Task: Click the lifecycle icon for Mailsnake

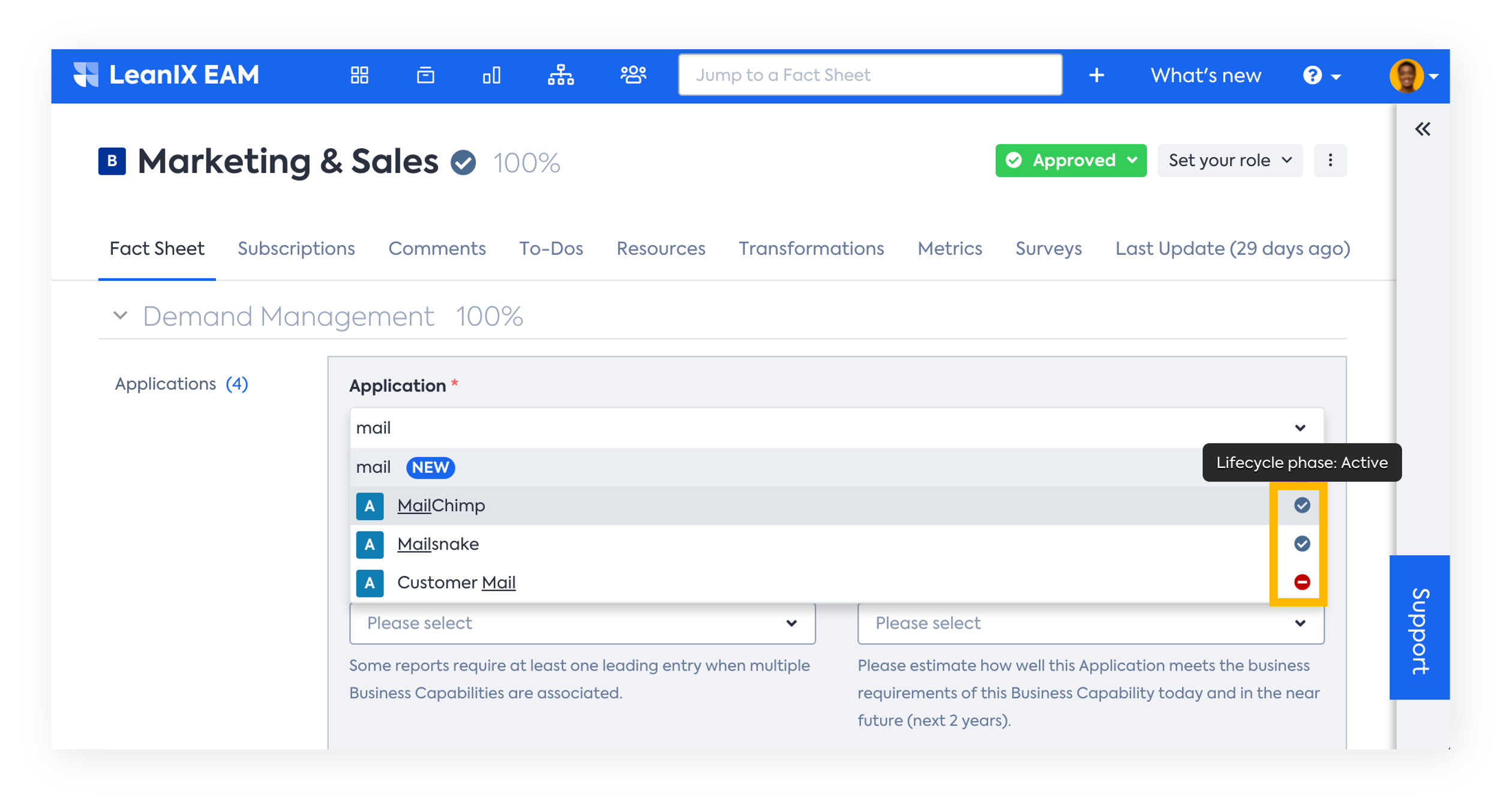Action: (x=1301, y=543)
